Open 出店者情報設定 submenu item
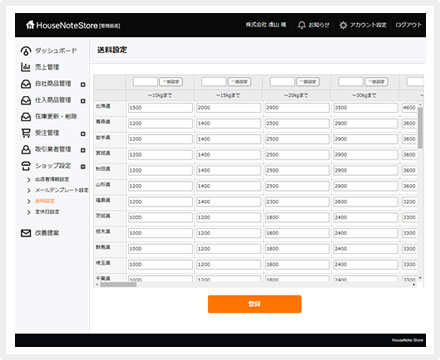The width and height of the screenshot is (440, 360). point(52,179)
